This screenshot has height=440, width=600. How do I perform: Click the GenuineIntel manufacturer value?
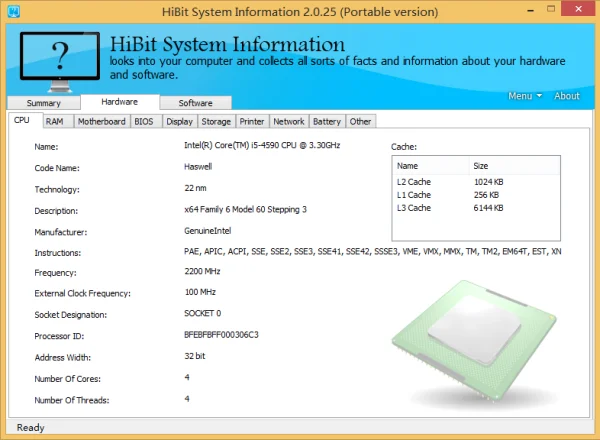click(207, 231)
